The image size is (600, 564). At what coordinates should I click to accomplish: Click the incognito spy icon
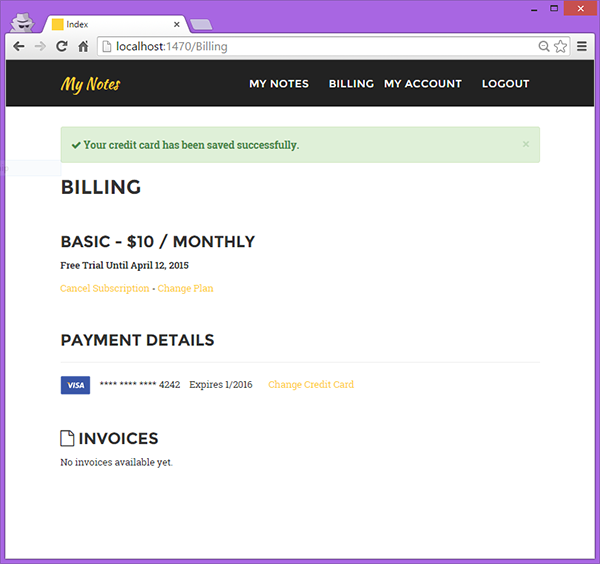(x=22, y=23)
